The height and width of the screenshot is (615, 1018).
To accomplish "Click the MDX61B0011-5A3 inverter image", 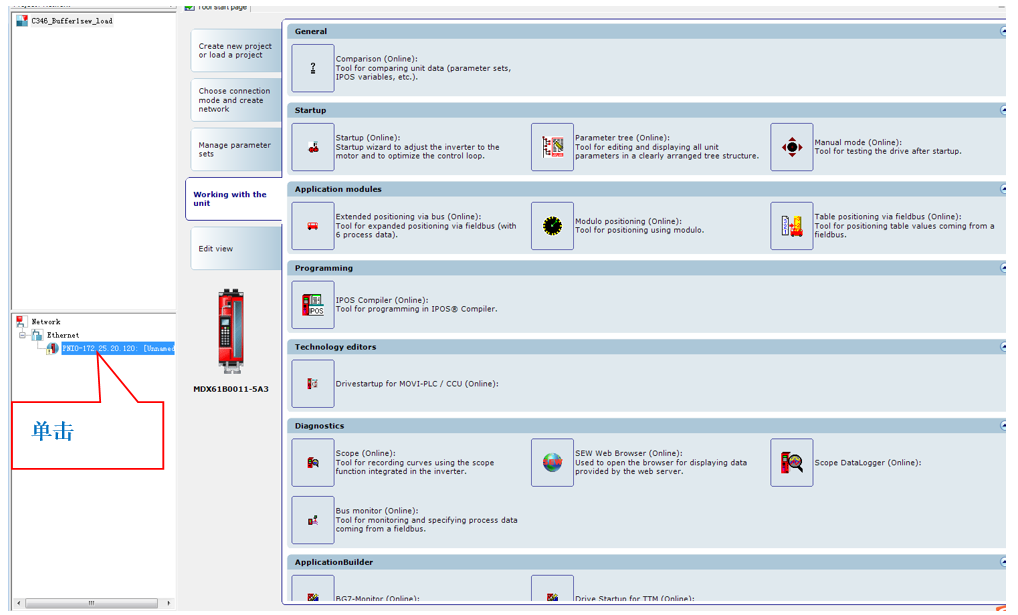I will point(231,329).
